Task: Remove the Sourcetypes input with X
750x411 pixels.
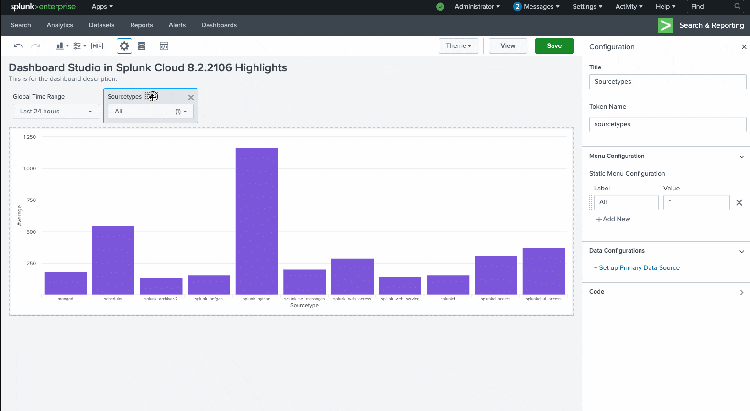Action: pos(191,97)
